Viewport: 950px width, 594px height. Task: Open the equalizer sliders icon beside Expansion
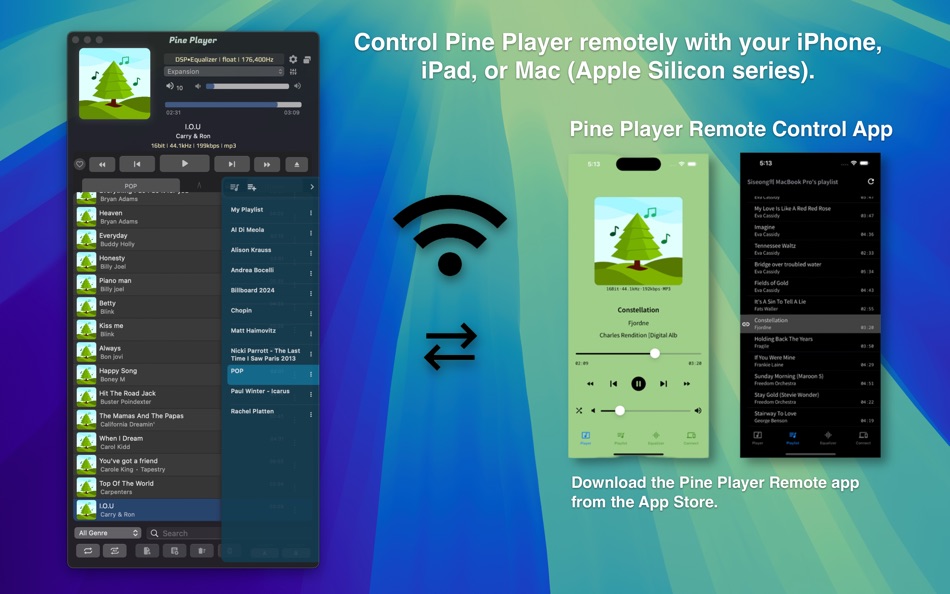coord(293,72)
